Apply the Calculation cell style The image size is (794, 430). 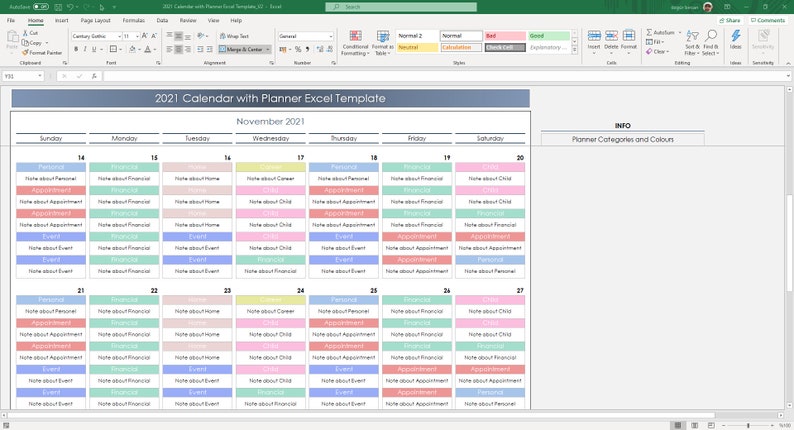coord(461,48)
